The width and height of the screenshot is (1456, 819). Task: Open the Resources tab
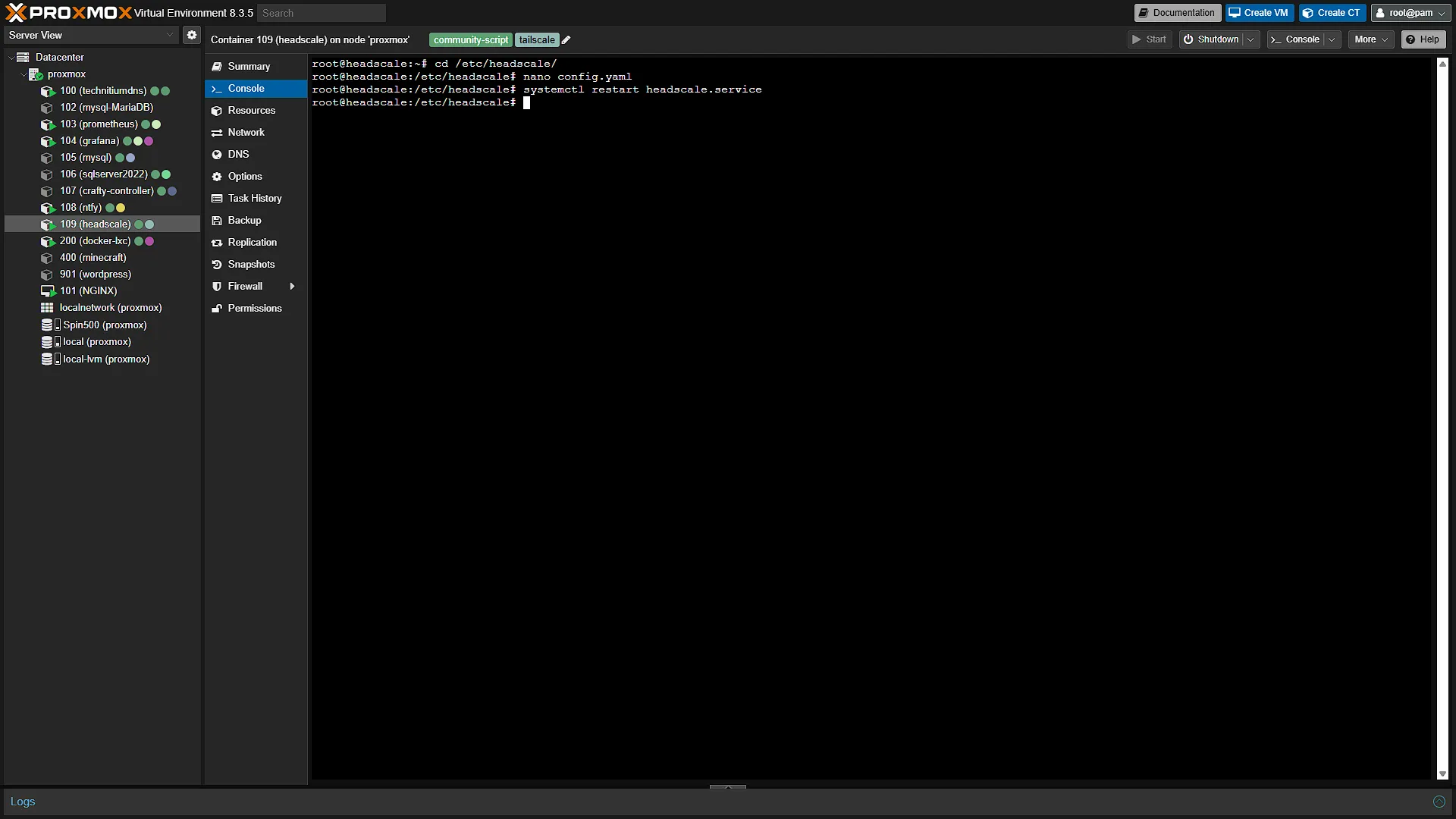pyautogui.click(x=256, y=111)
